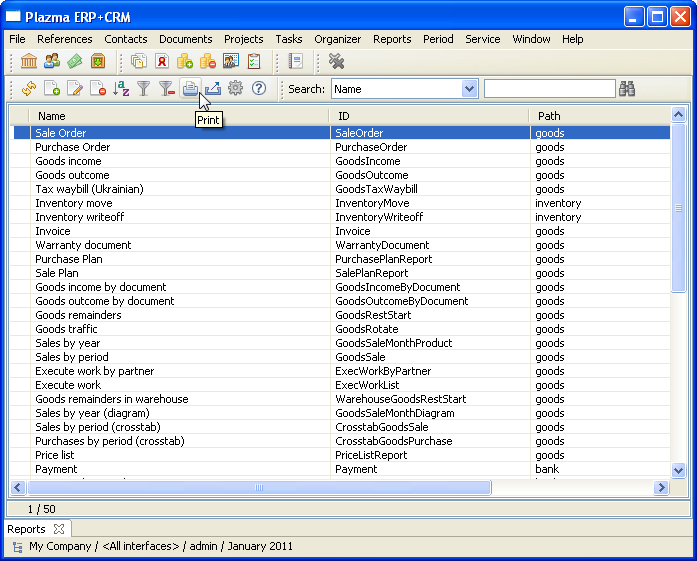The height and width of the screenshot is (561, 697).
Task: Click the edit record pencil icon
Action: (x=75, y=89)
